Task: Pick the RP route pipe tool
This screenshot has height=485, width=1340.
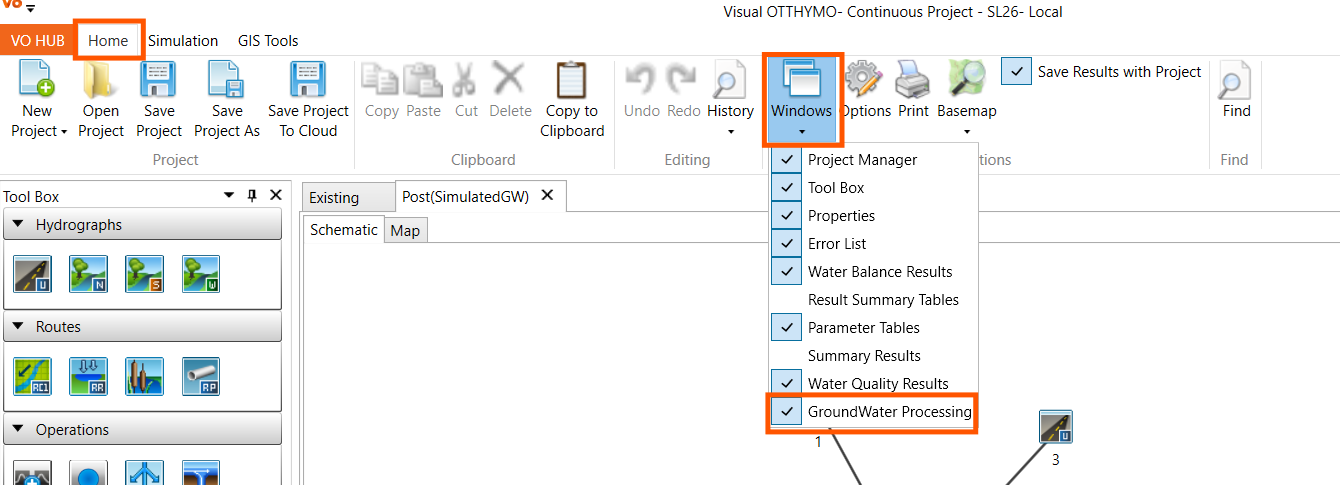Action: coord(201,376)
